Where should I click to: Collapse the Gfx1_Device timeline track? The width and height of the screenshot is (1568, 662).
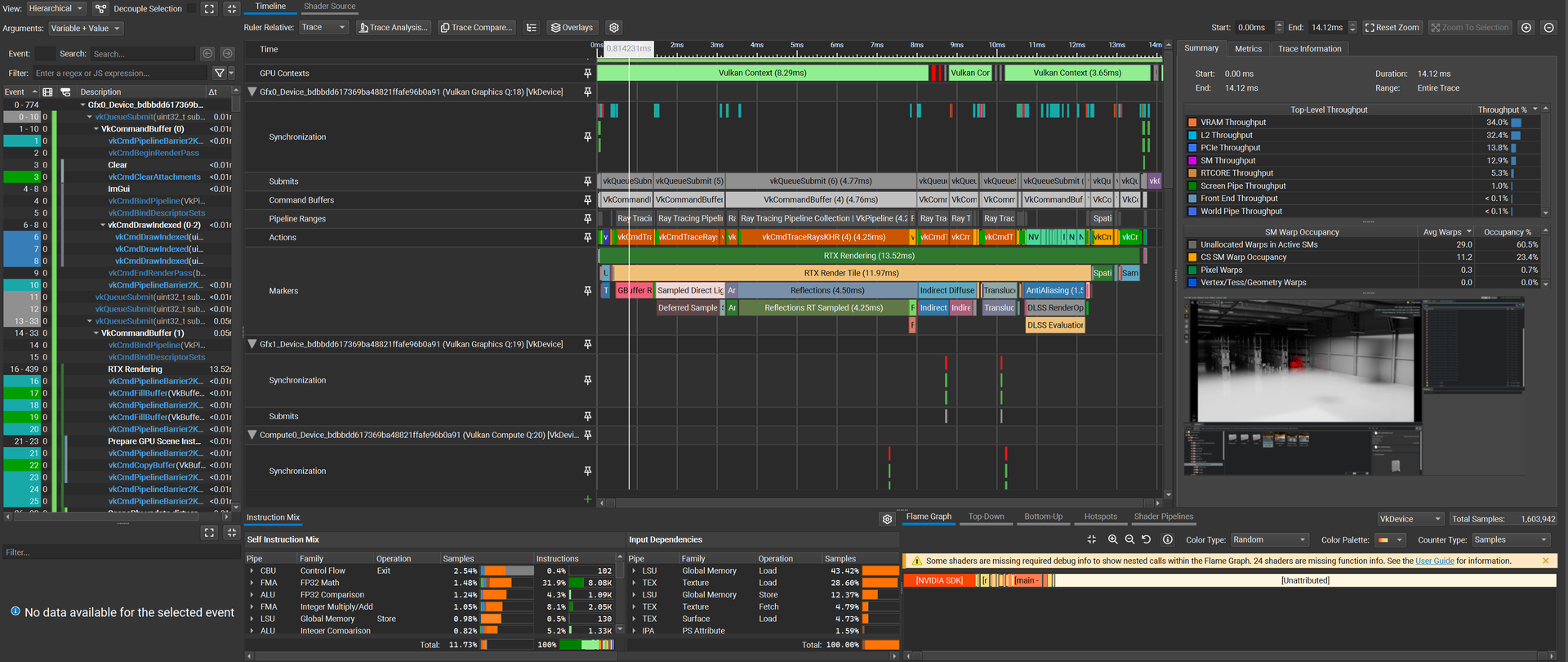[x=252, y=345]
